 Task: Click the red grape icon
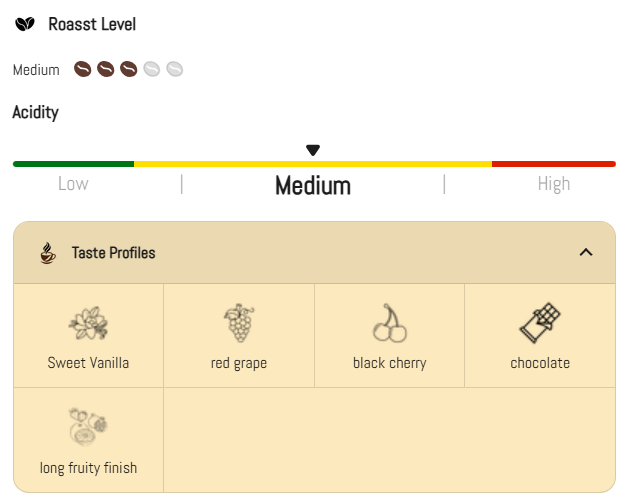coord(238,323)
